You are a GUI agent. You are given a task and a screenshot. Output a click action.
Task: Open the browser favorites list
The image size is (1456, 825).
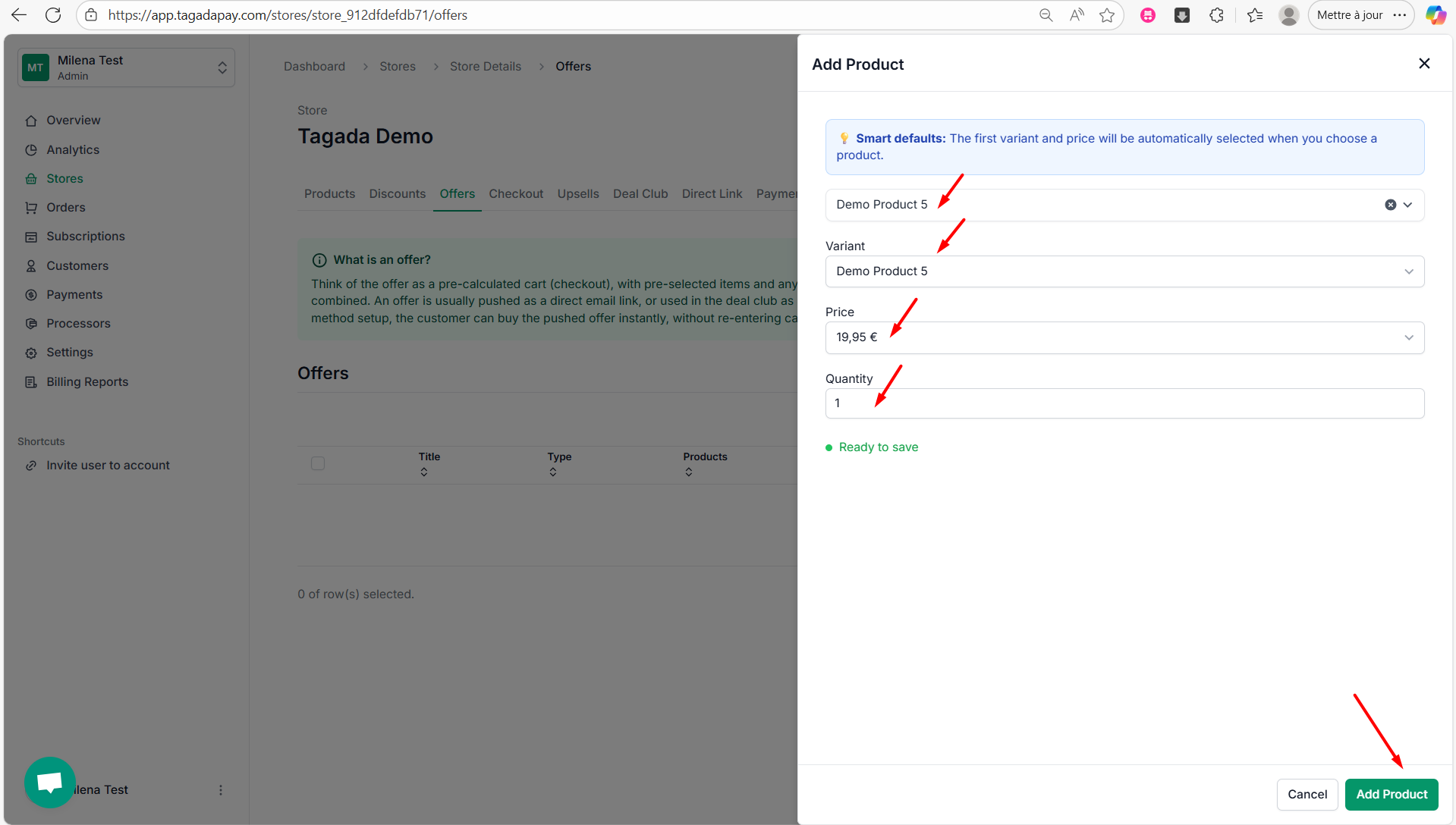(x=1255, y=15)
